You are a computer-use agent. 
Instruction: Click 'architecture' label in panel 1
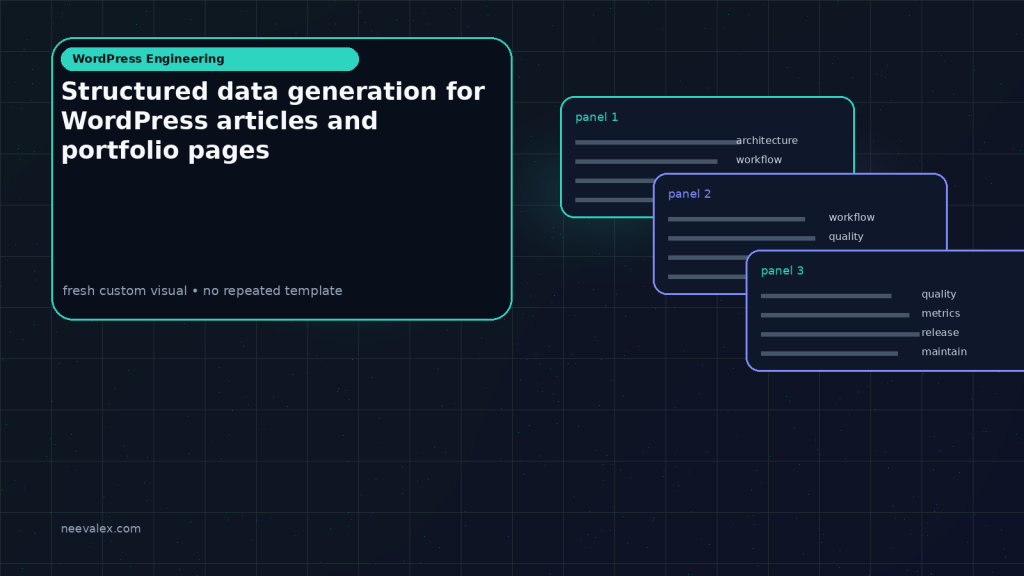click(x=767, y=140)
